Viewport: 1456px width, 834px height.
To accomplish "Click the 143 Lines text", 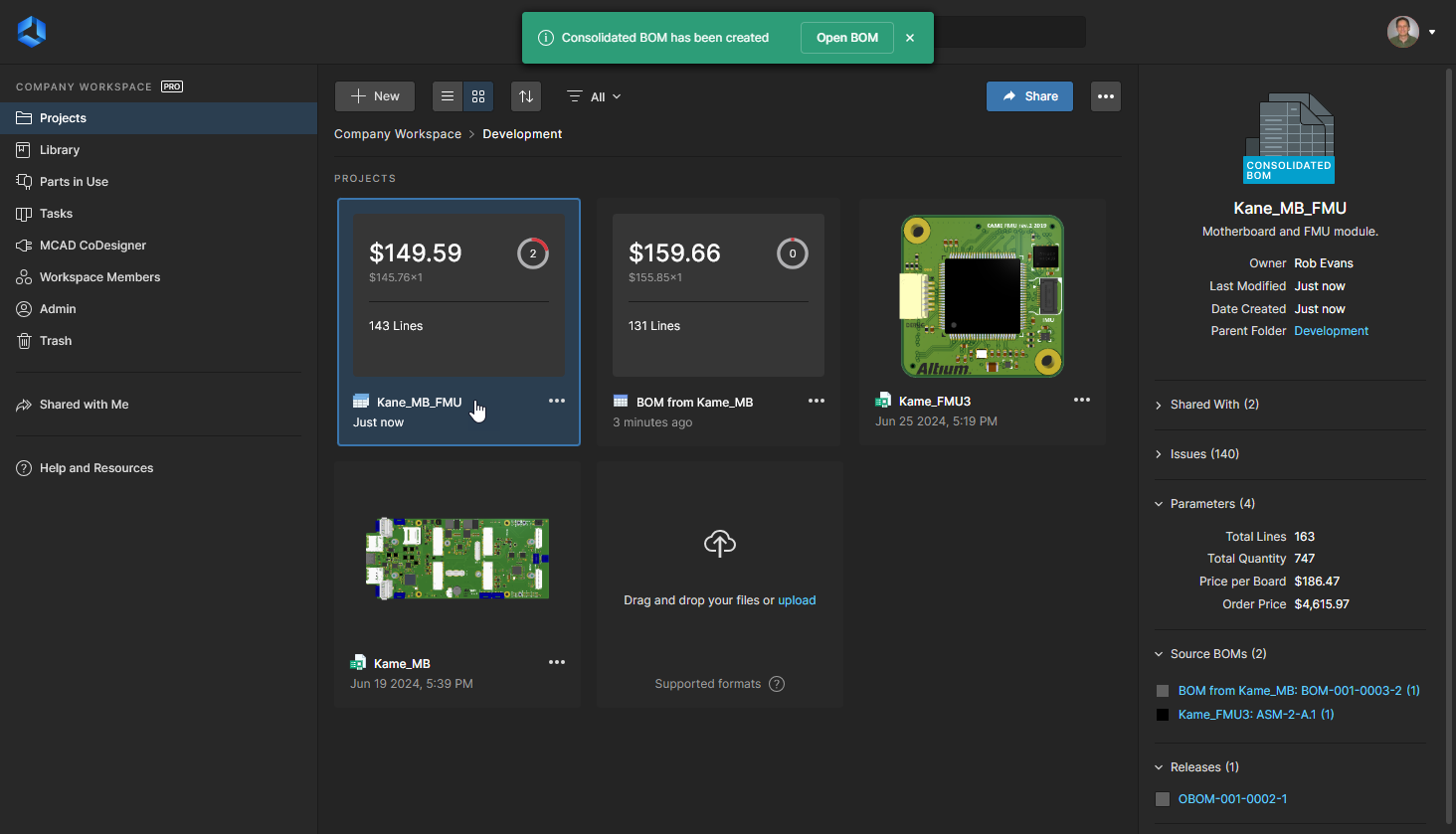I will point(396,326).
